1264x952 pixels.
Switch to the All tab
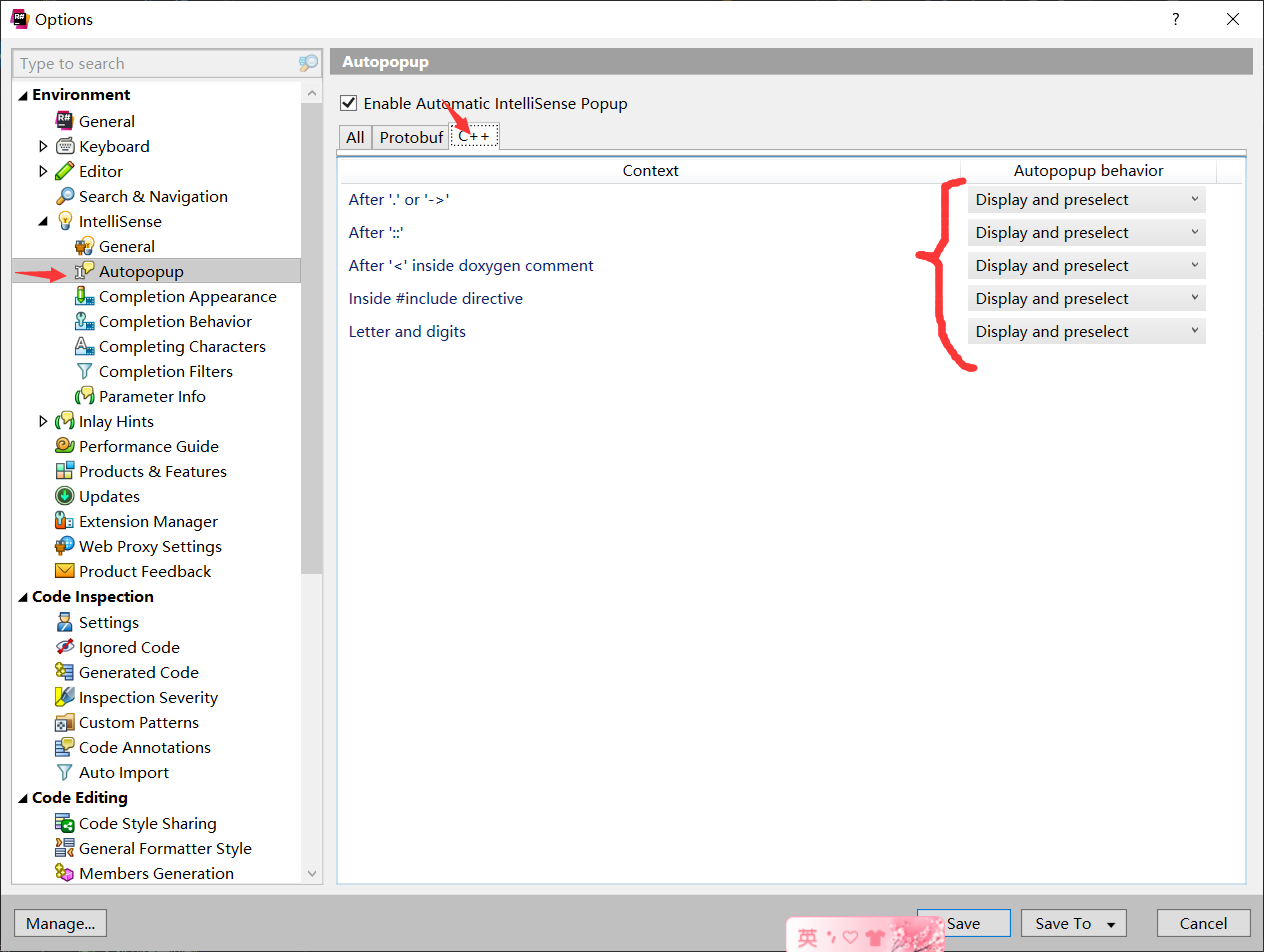pos(355,137)
